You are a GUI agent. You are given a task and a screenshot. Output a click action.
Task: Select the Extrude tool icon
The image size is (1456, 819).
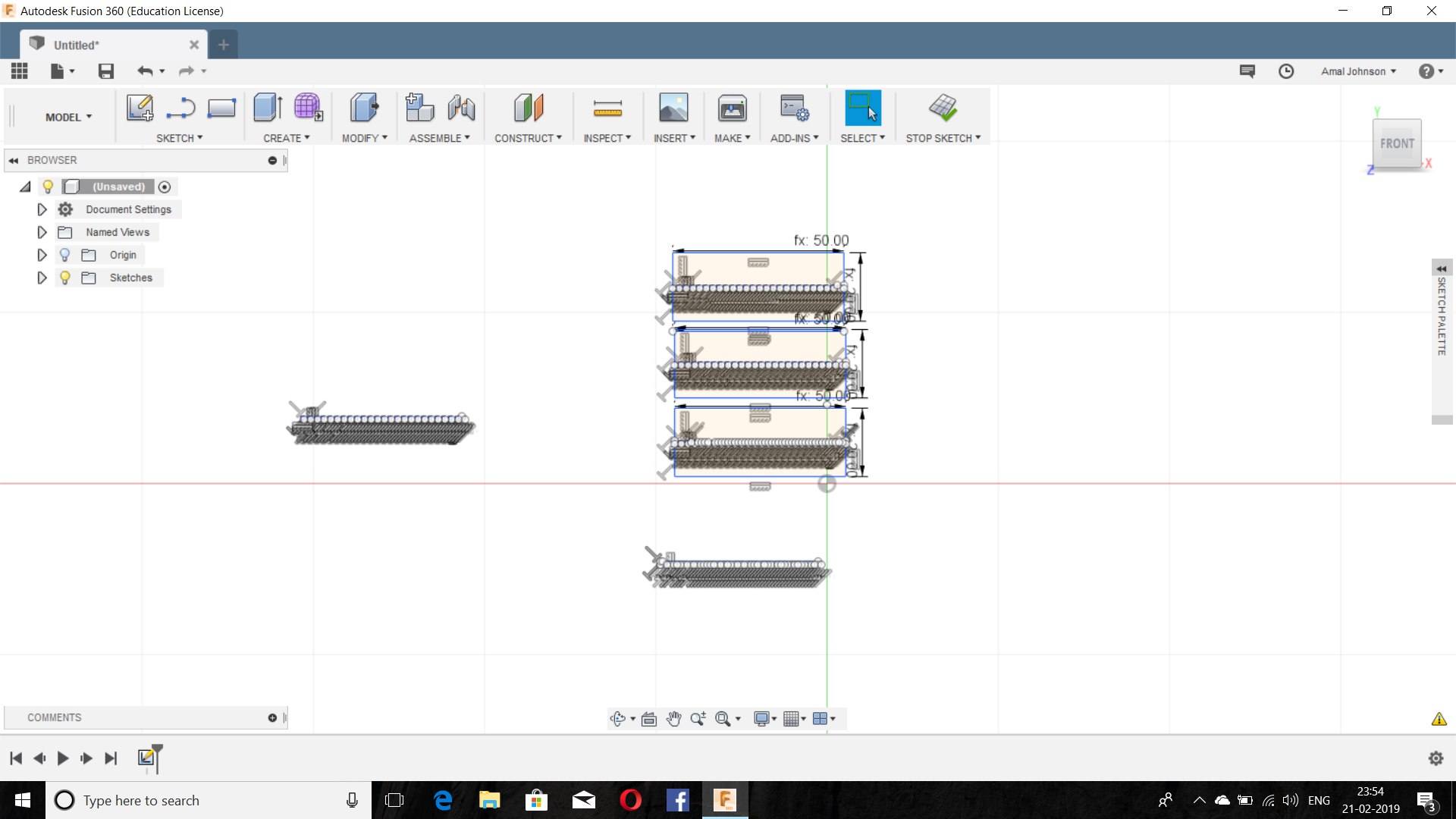tap(268, 108)
